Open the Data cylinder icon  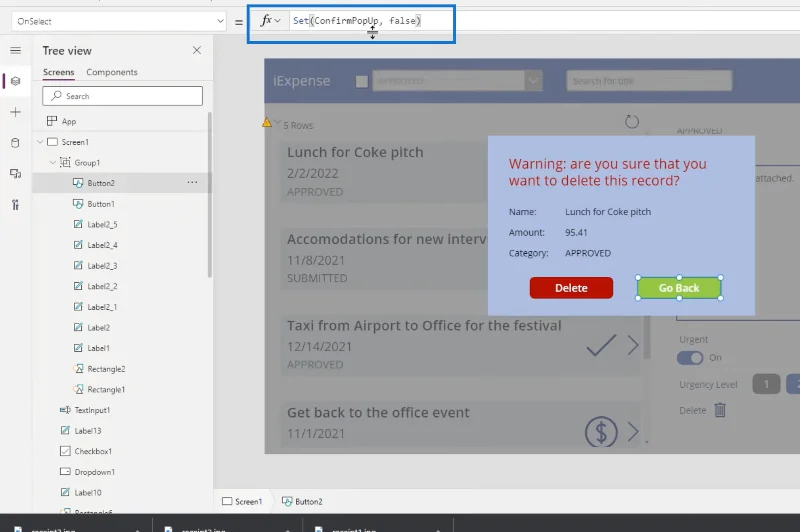pyautogui.click(x=15, y=143)
